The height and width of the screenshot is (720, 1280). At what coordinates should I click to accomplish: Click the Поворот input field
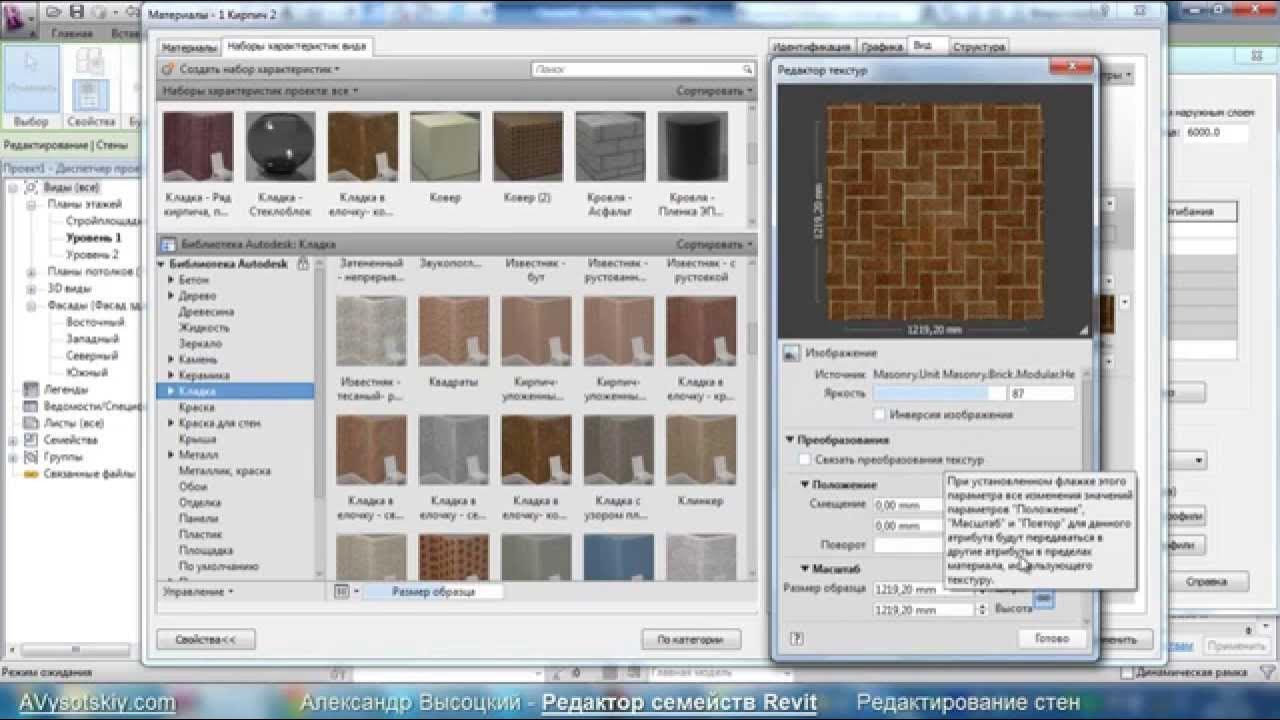(x=908, y=545)
